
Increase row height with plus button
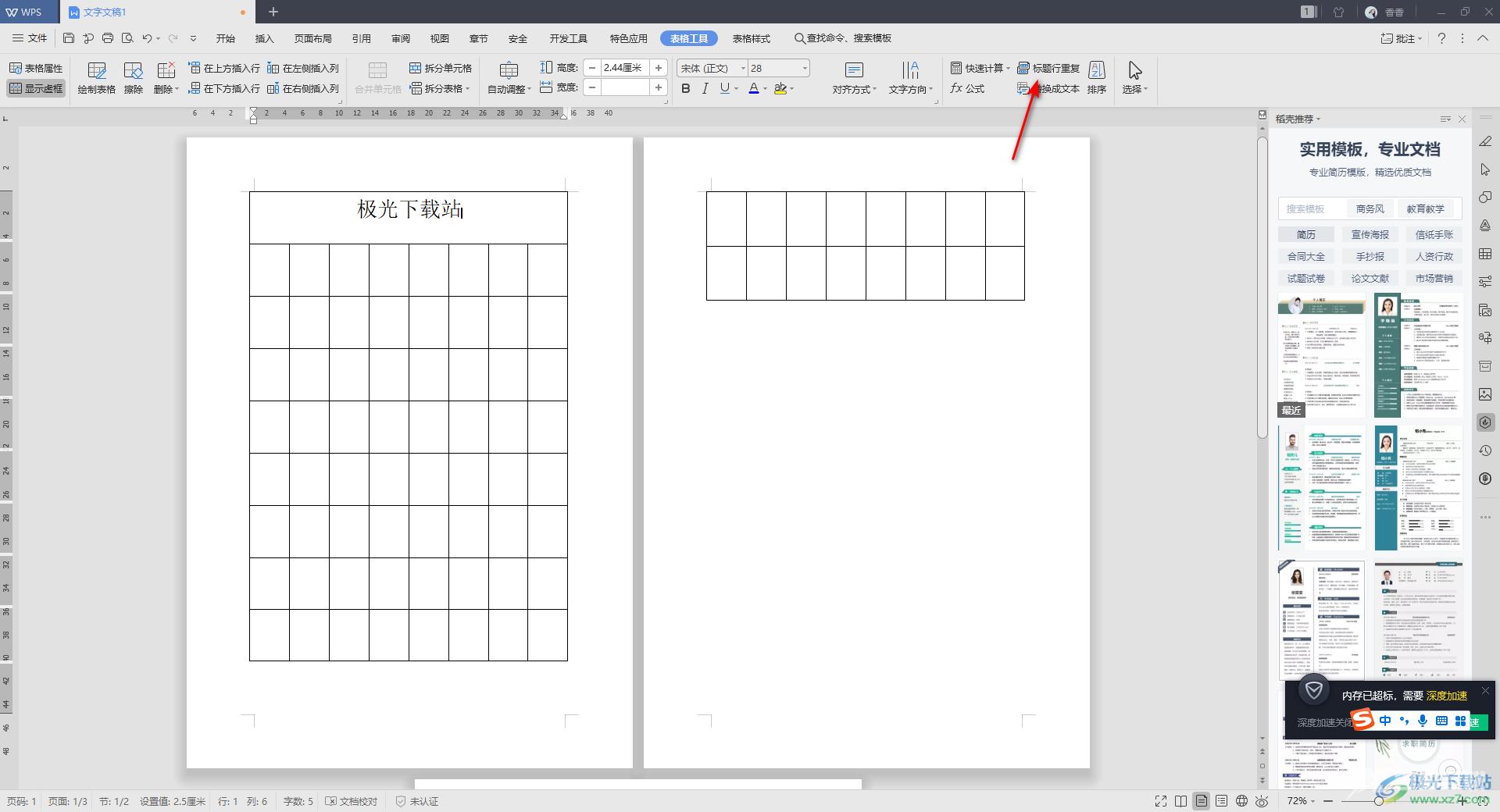click(x=659, y=68)
